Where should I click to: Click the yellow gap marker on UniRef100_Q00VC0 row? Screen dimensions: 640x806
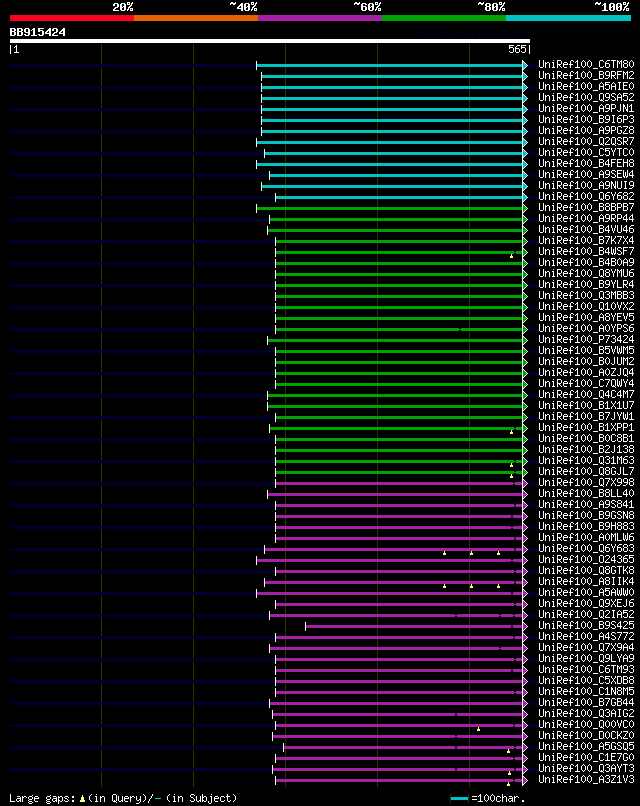(x=479, y=729)
